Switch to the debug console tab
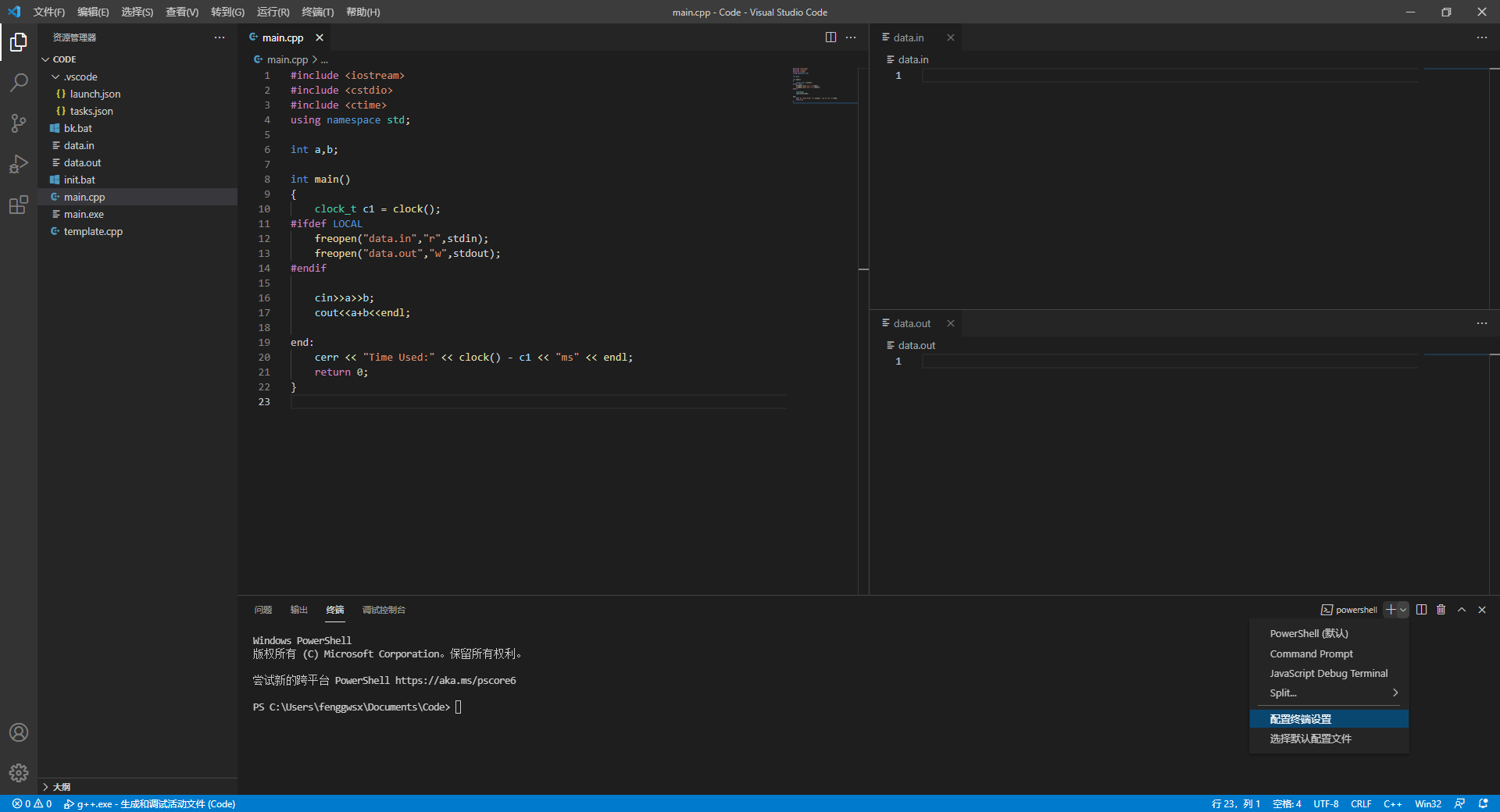1500x812 pixels. [384, 610]
